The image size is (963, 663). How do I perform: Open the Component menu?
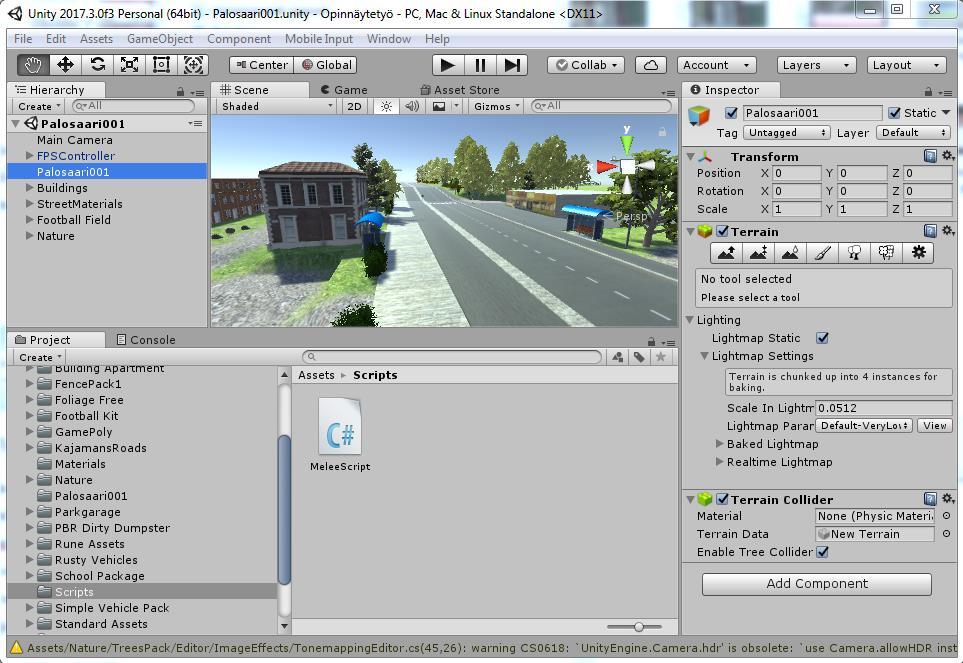239,39
